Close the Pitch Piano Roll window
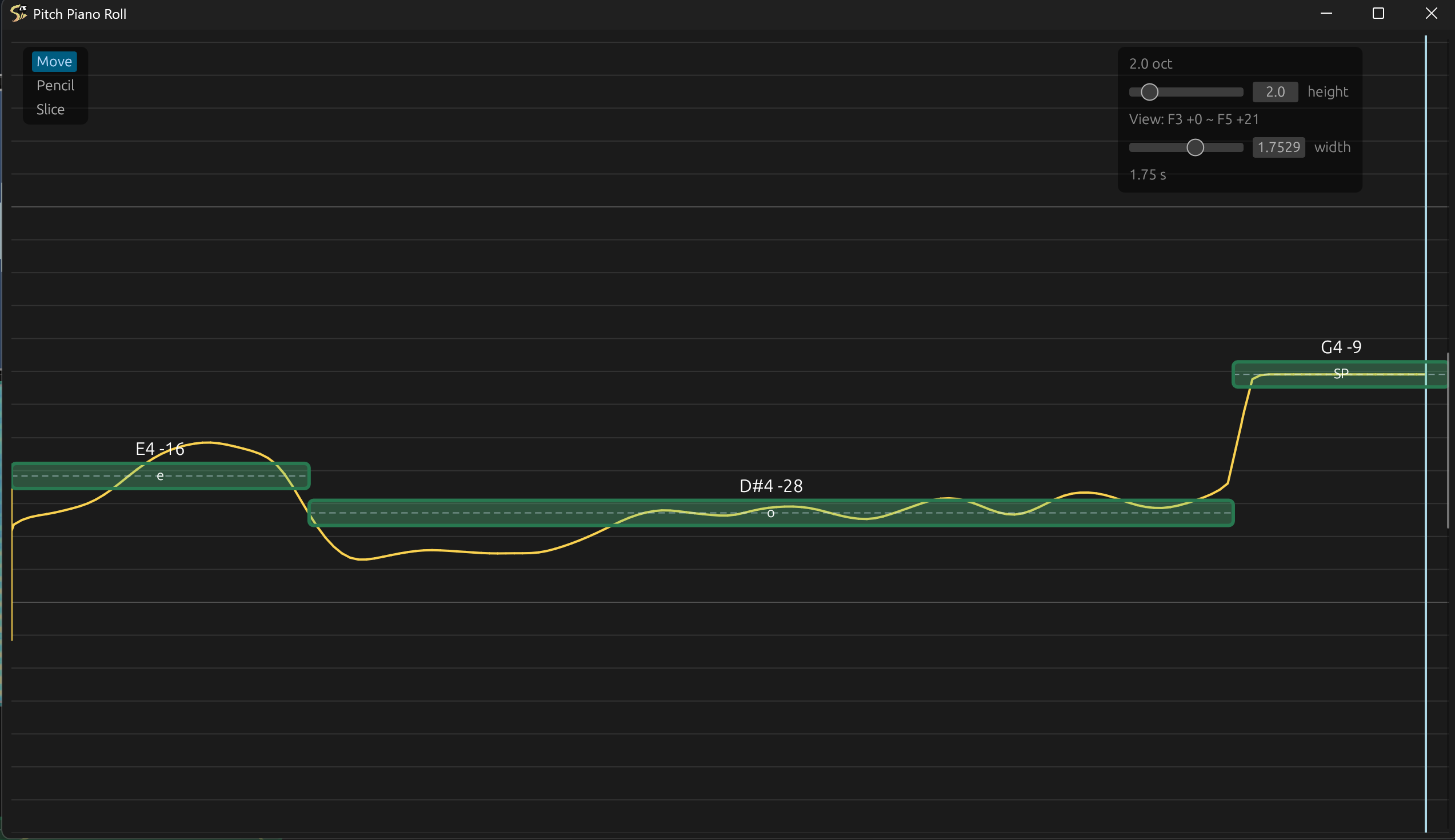This screenshot has width=1455, height=840. click(1431, 13)
